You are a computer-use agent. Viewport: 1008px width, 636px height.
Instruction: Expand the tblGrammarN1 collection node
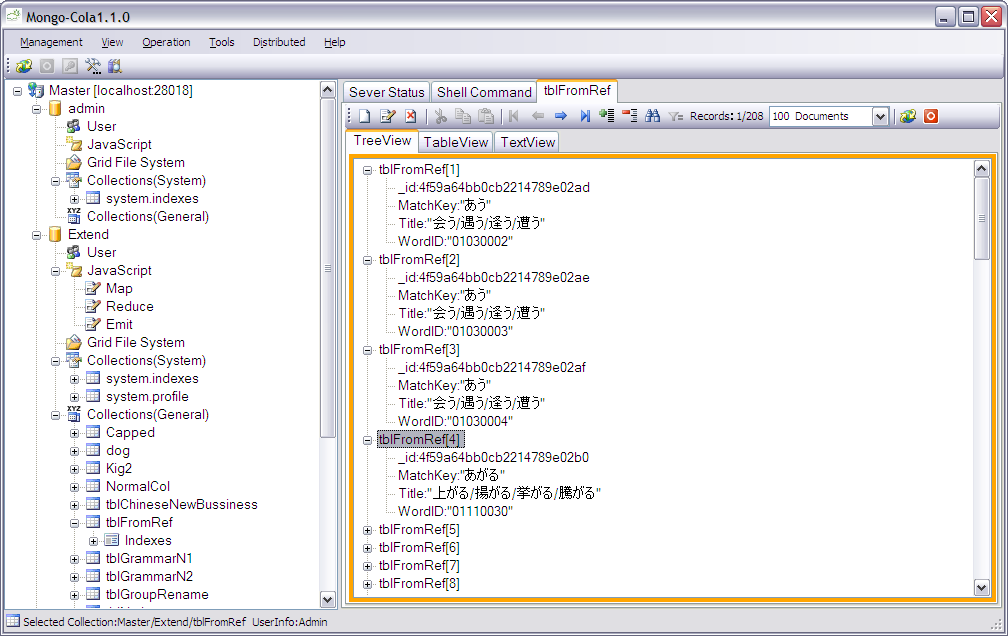pos(75,559)
